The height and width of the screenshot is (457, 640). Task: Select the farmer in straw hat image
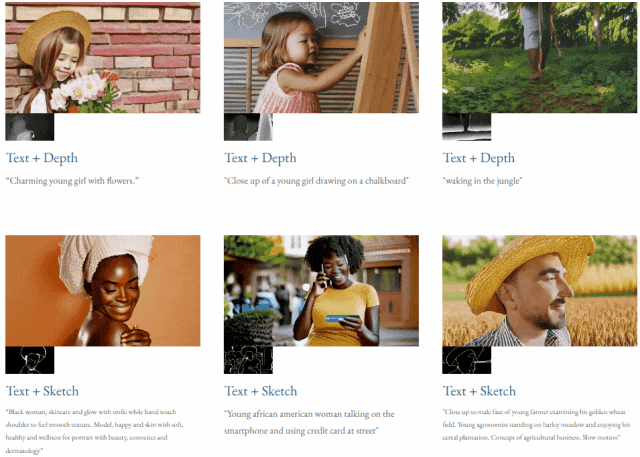click(x=539, y=290)
